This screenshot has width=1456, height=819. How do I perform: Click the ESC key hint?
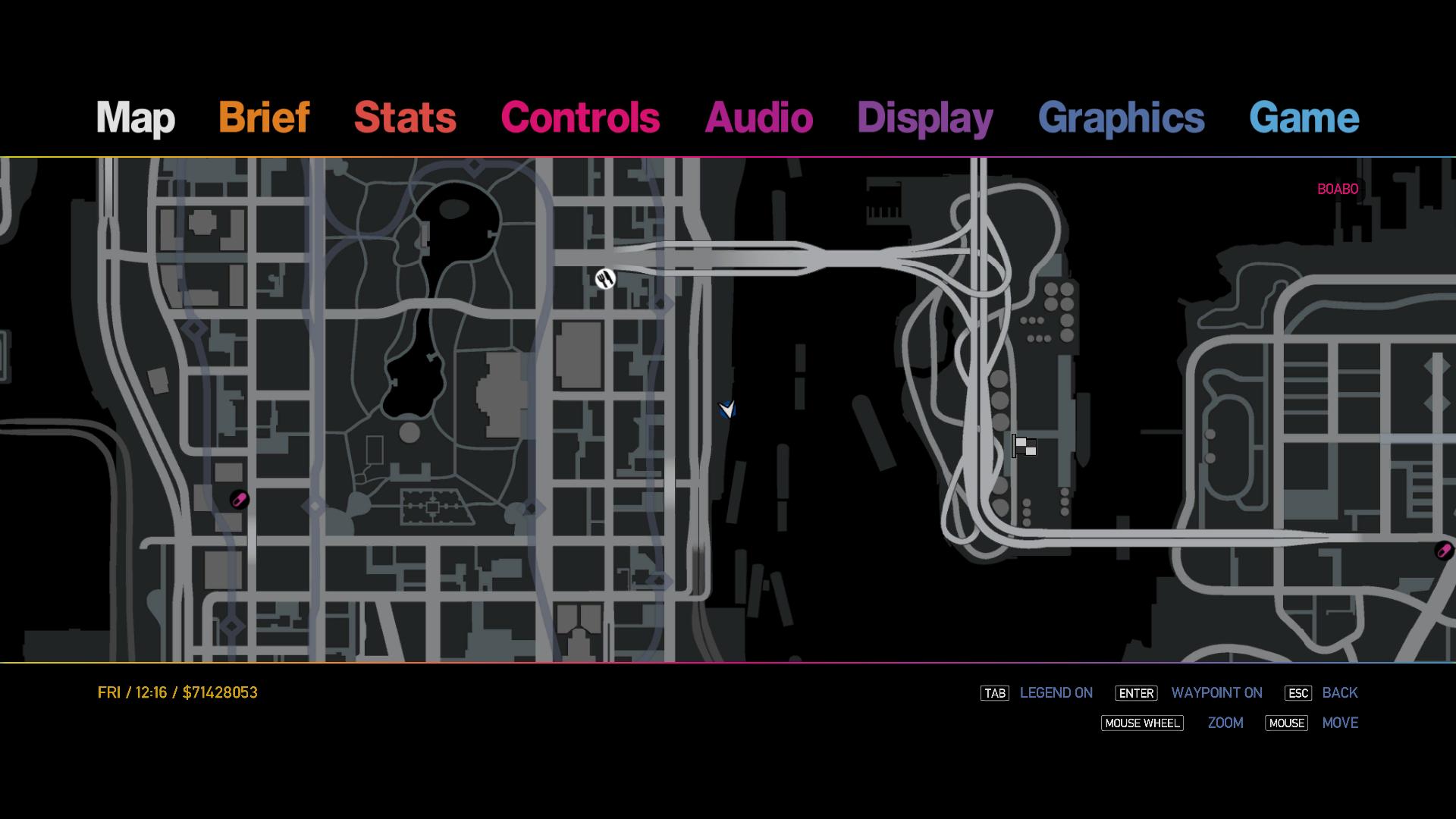[x=1298, y=693]
